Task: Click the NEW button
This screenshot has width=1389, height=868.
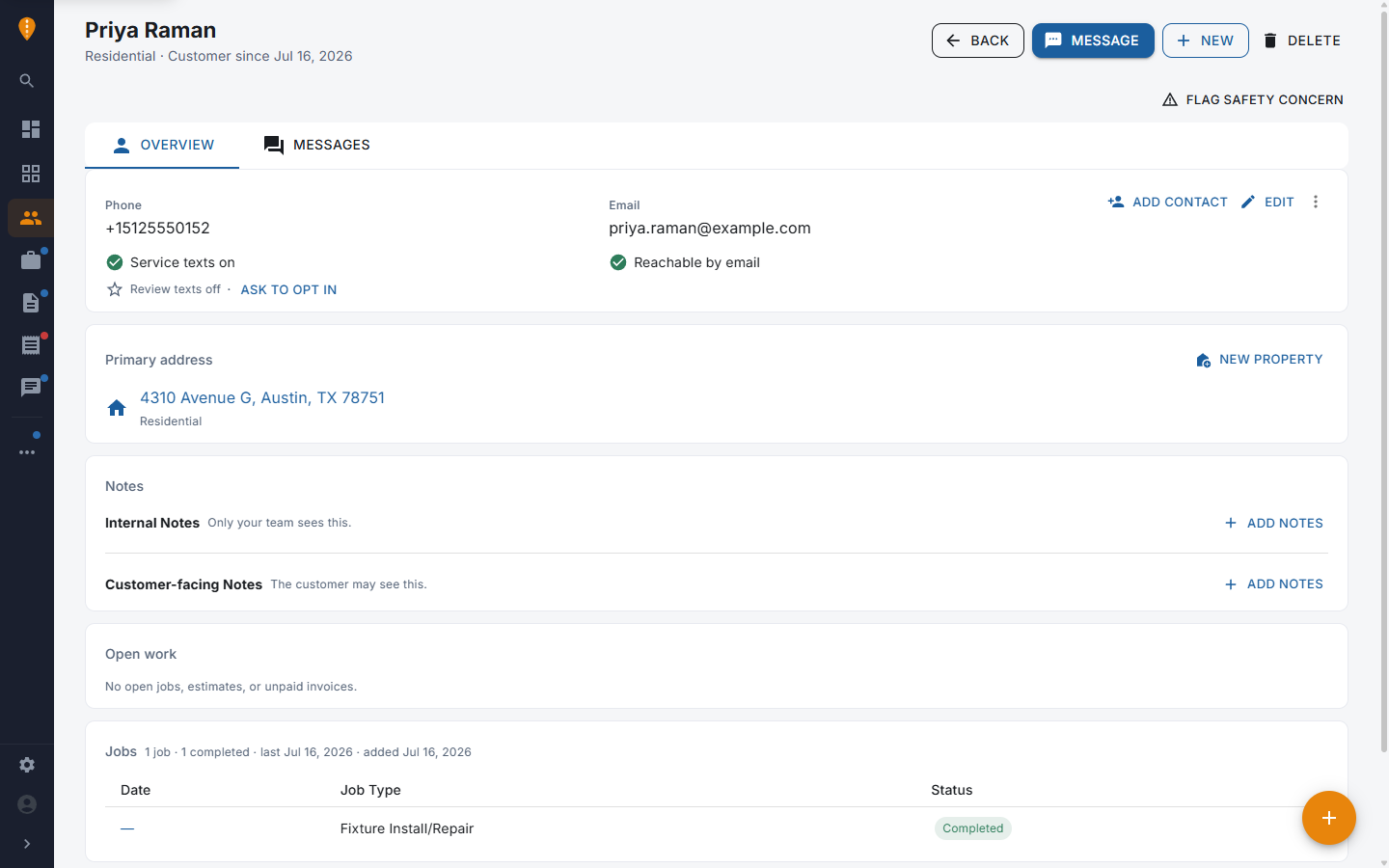Action: (x=1205, y=41)
